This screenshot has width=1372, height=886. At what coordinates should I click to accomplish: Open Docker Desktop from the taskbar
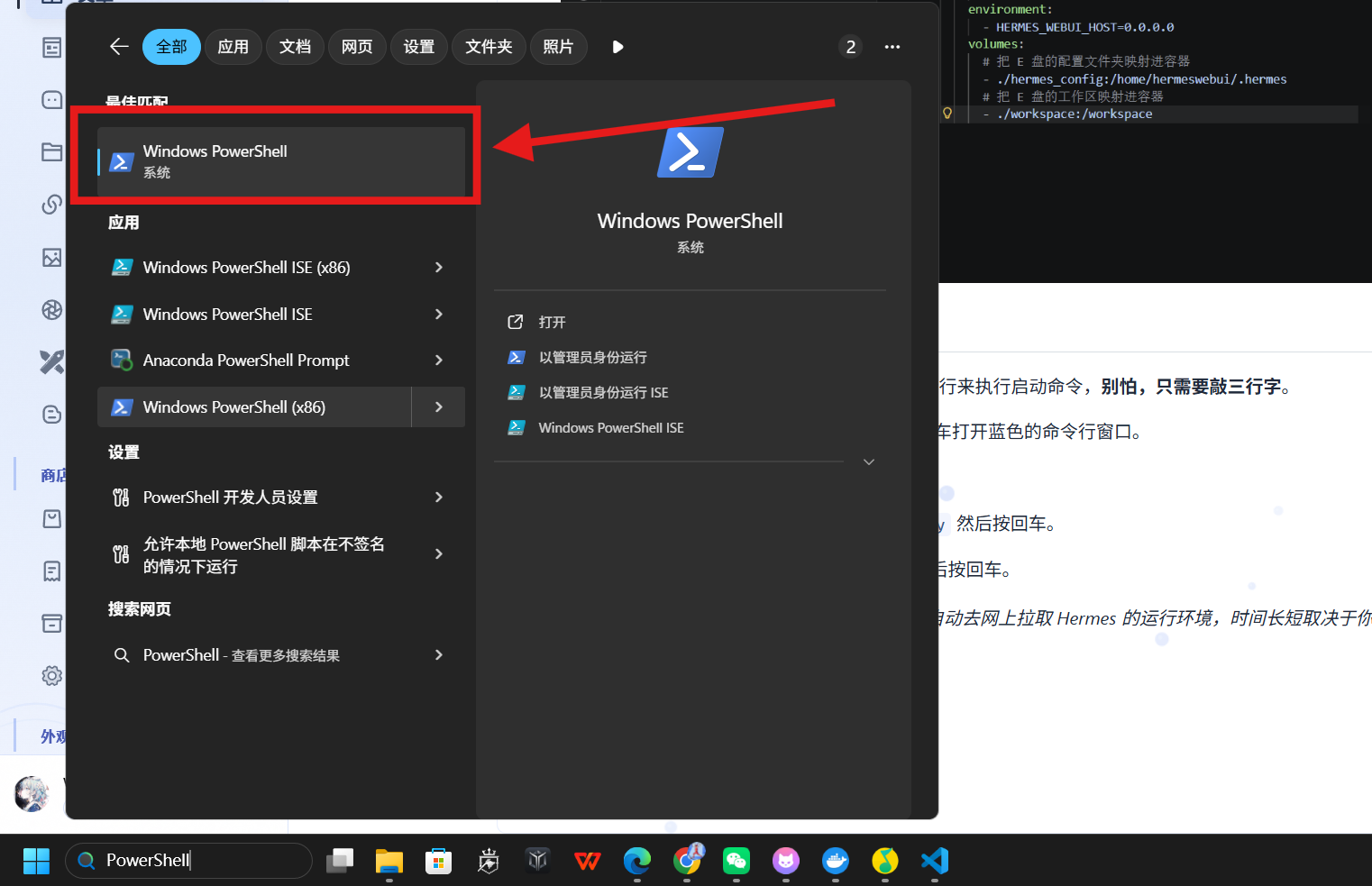coord(836,861)
